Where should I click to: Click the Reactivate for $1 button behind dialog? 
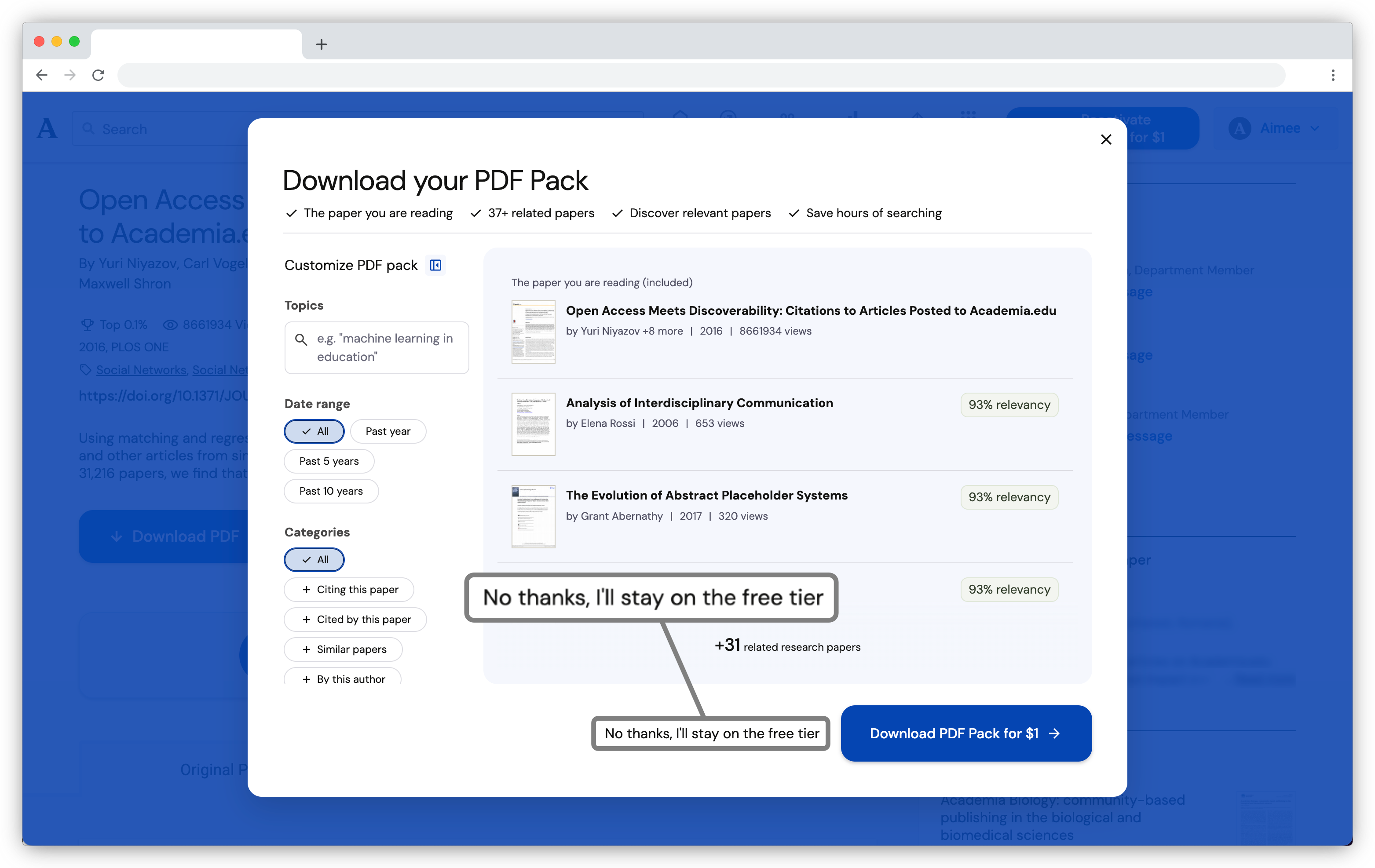click(1163, 128)
